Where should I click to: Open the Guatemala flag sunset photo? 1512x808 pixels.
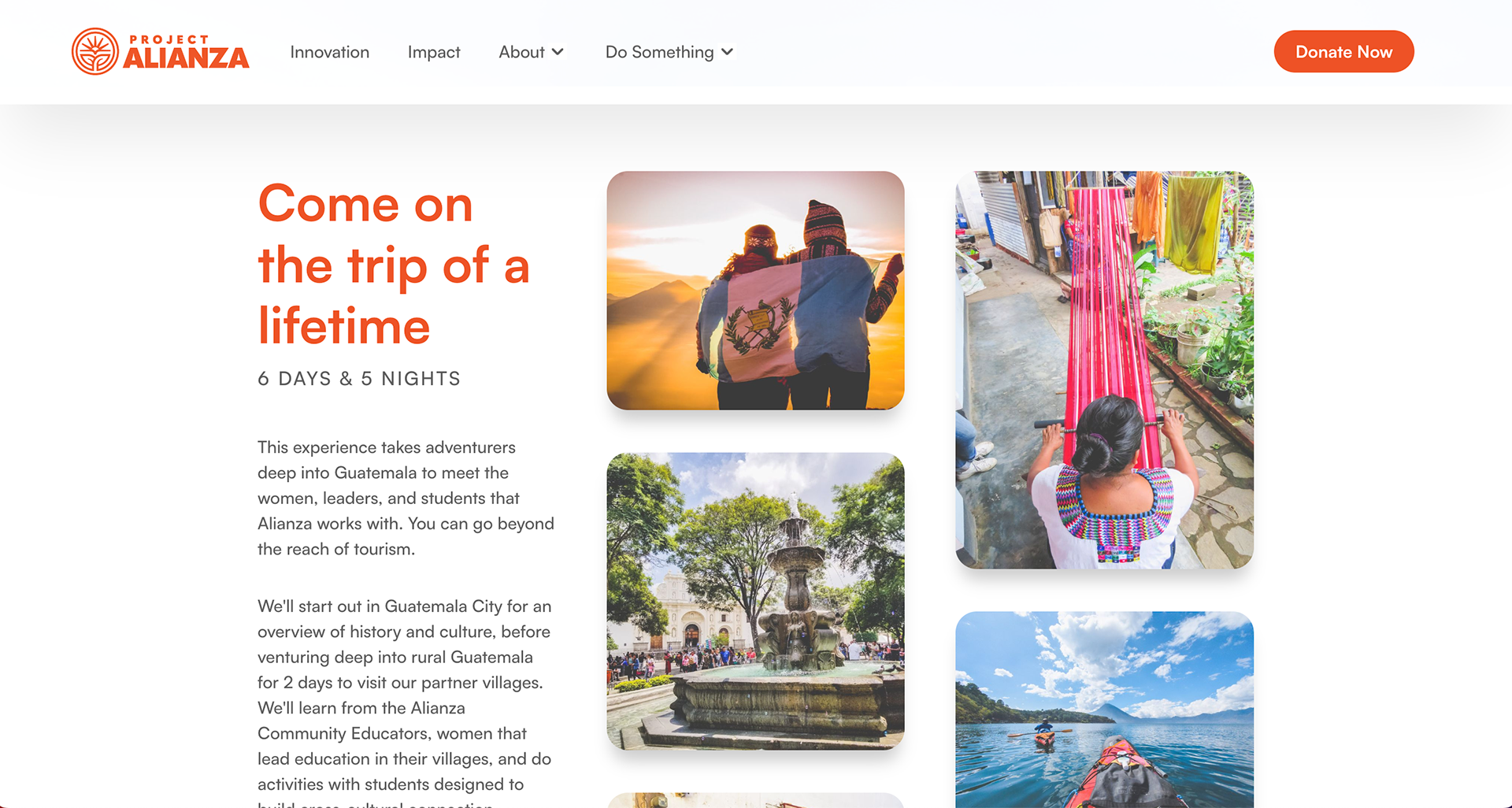coord(755,291)
